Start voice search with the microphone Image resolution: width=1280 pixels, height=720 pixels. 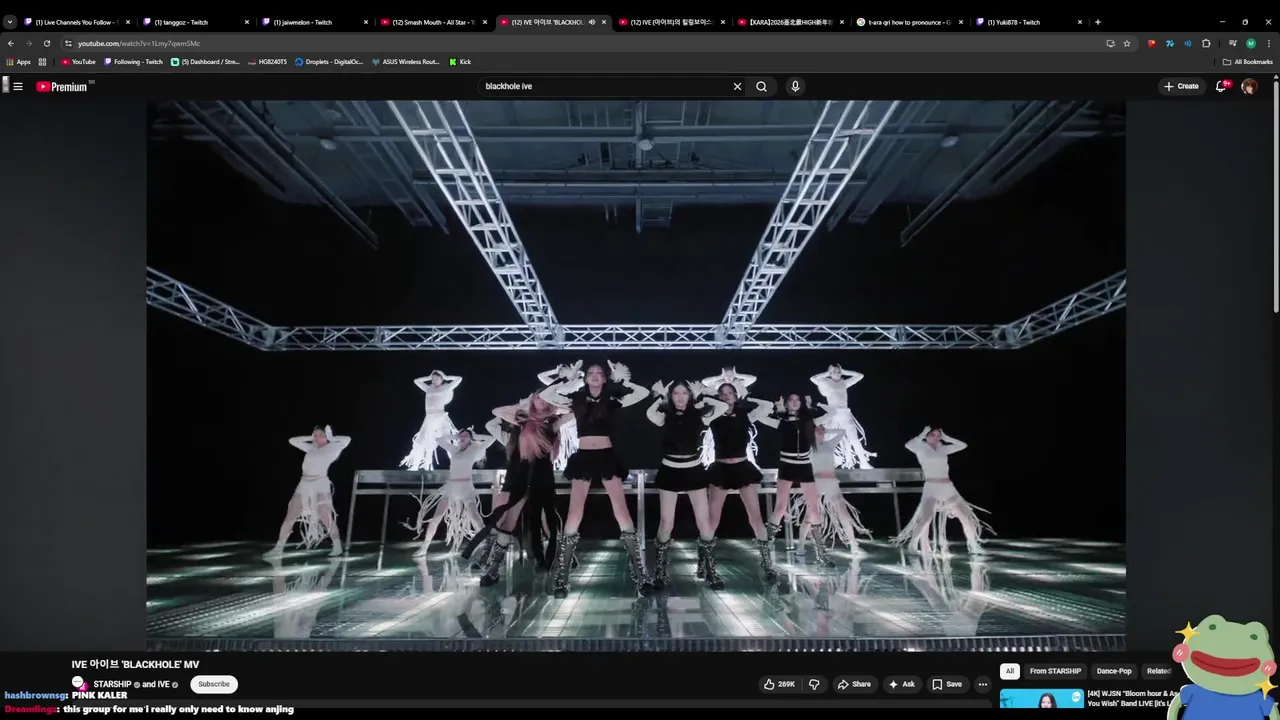point(795,86)
